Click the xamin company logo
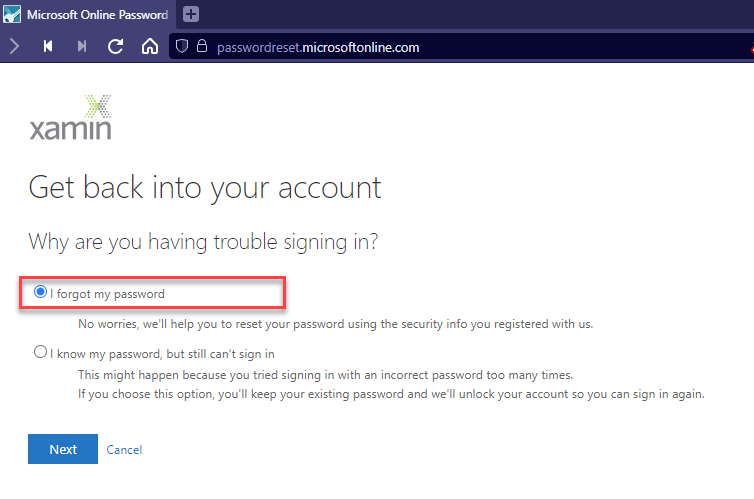 coord(71,118)
